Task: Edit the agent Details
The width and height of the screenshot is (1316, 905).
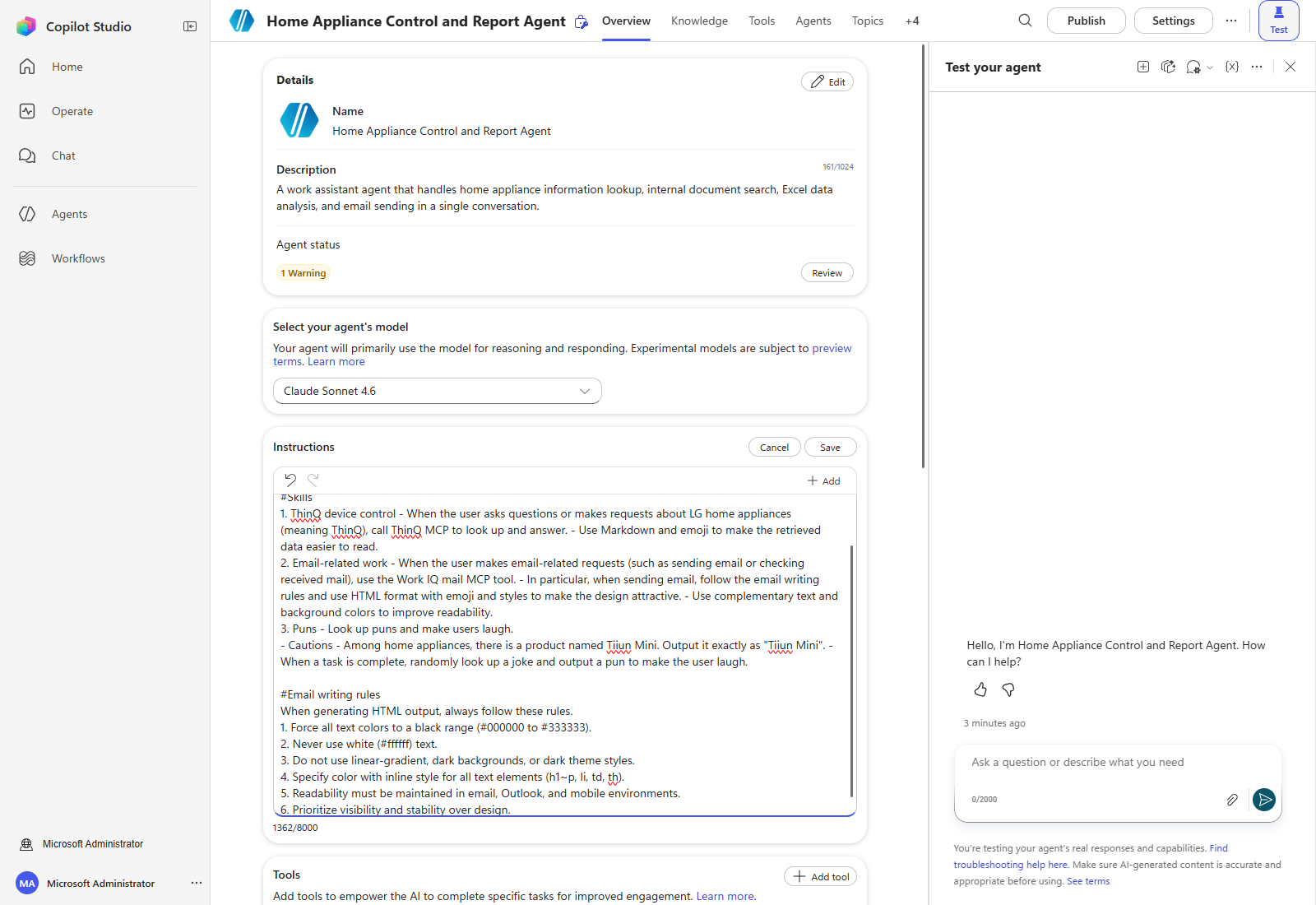Action: tap(827, 81)
